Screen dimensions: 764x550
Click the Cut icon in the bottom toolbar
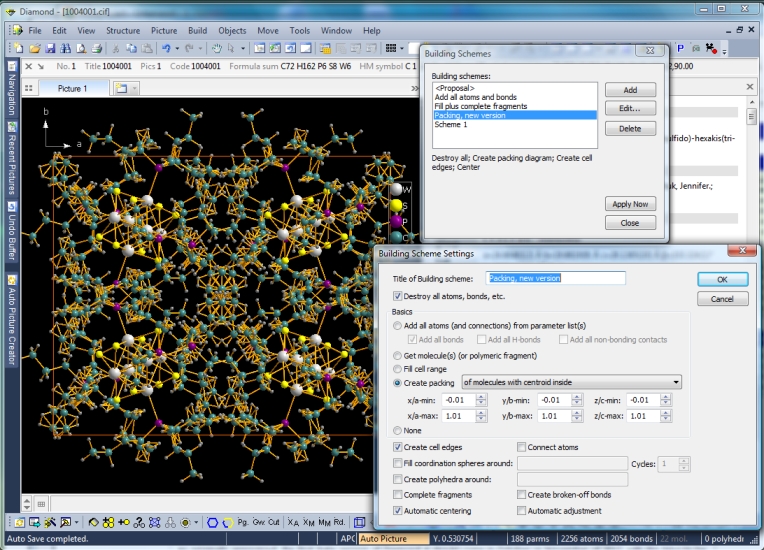click(x=273, y=522)
